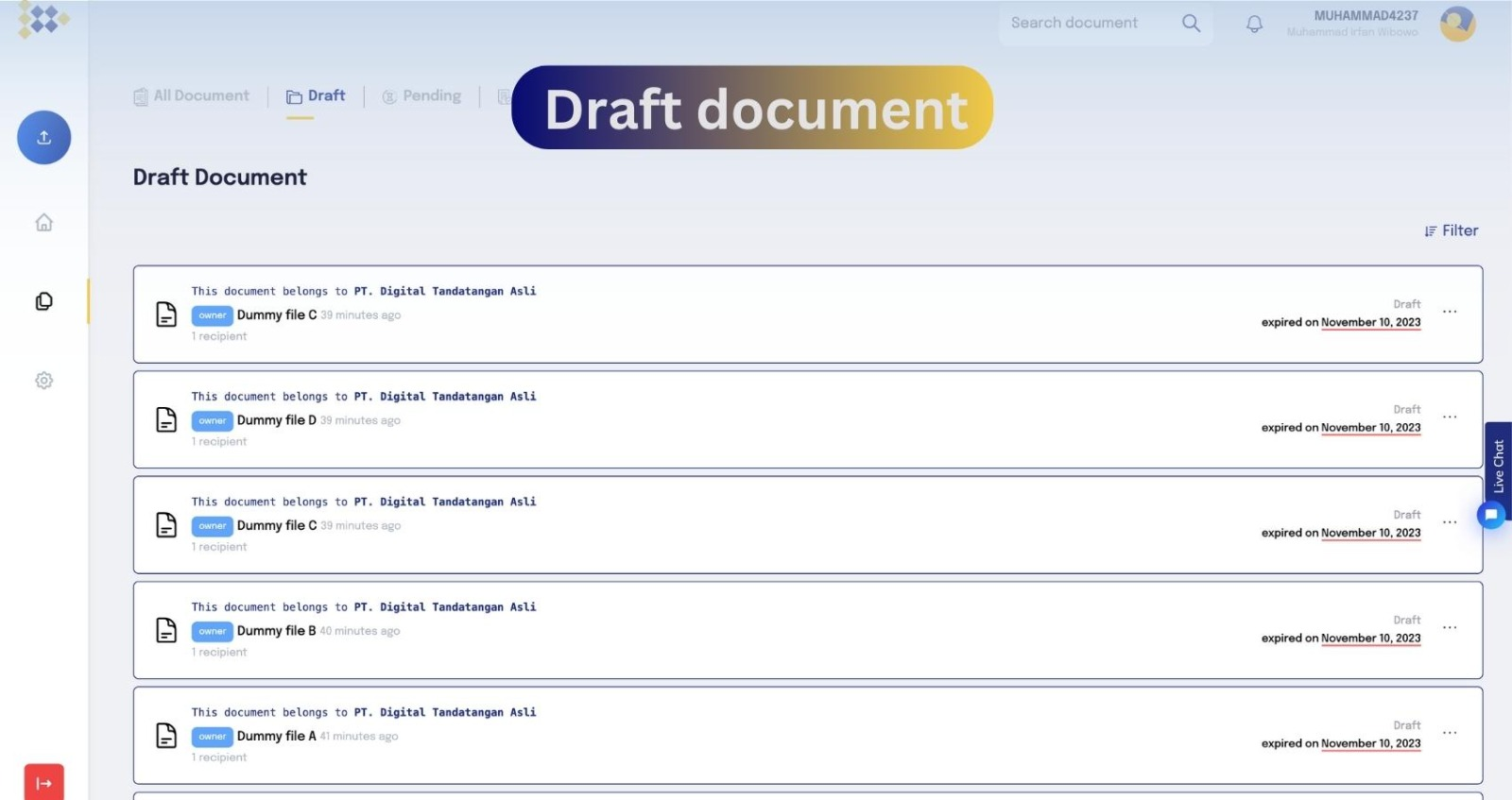This screenshot has height=800, width=1512.
Task: Show actions menu for Dummy file A
Action: tap(1450, 733)
